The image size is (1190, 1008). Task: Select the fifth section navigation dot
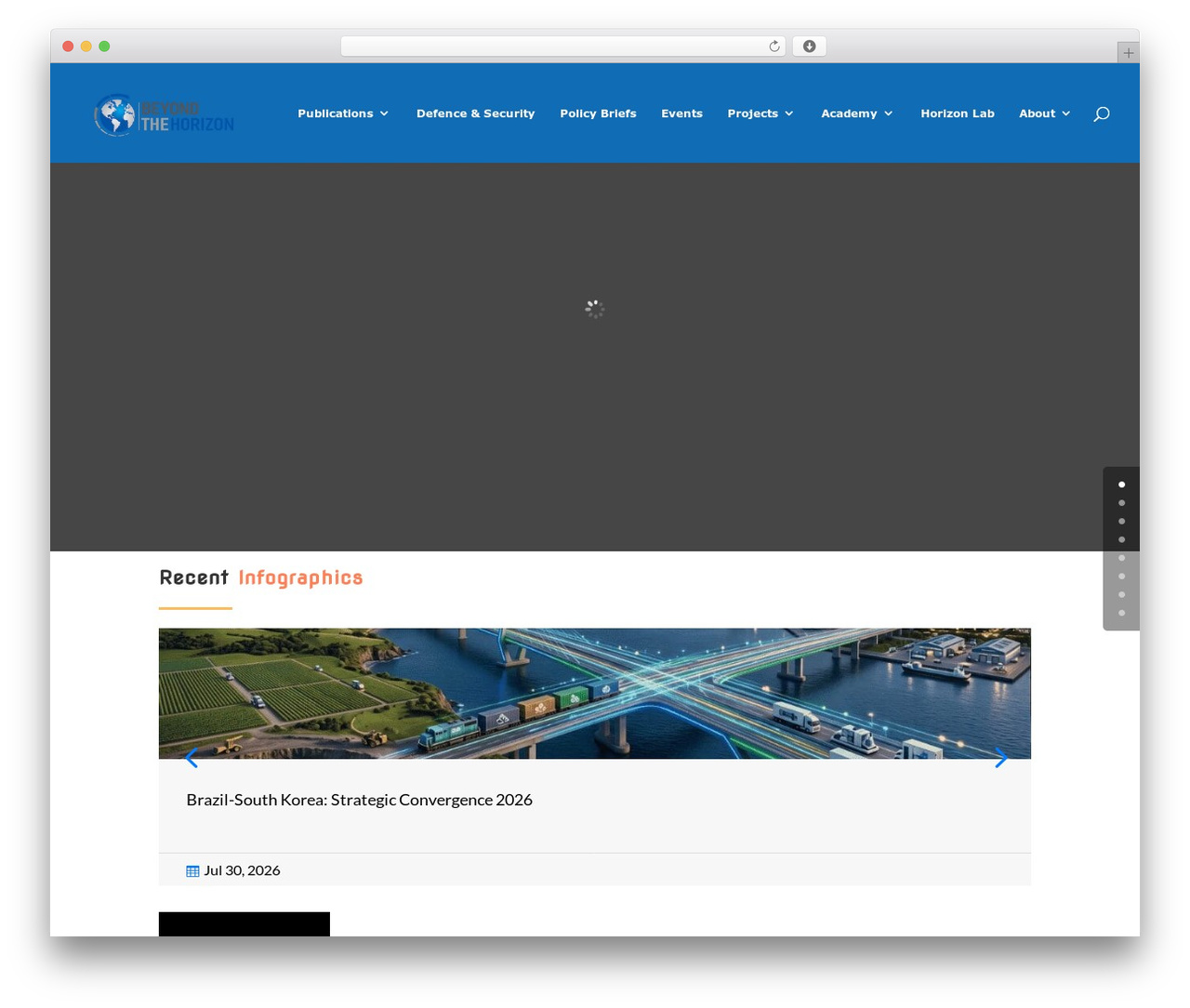[x=1121, y=558]
